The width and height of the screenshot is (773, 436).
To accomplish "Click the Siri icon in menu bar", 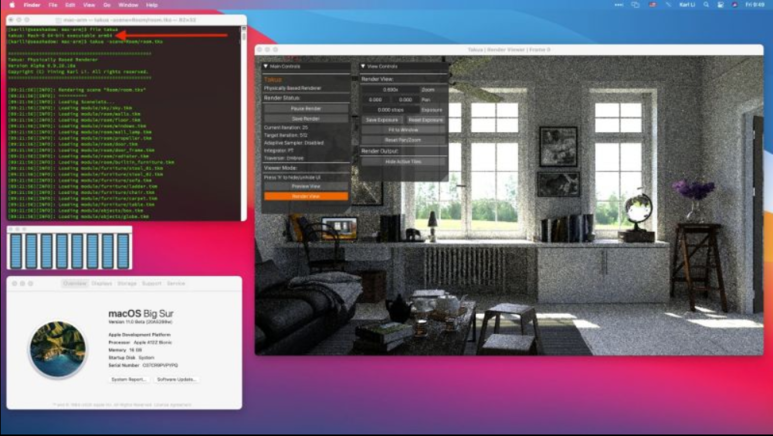I will pos(735,5).
